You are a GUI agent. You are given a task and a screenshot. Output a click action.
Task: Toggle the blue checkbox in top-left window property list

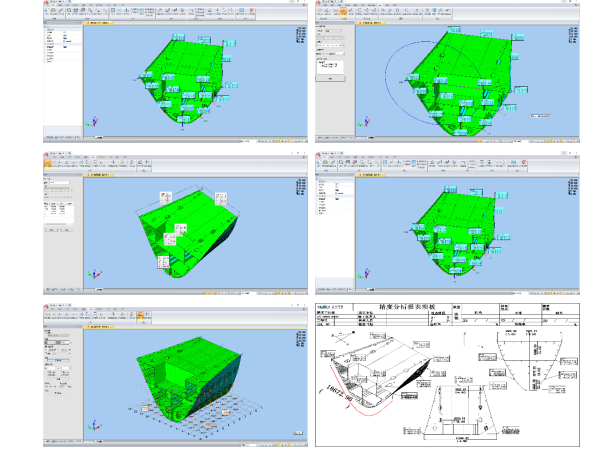[x=64, y=41]
